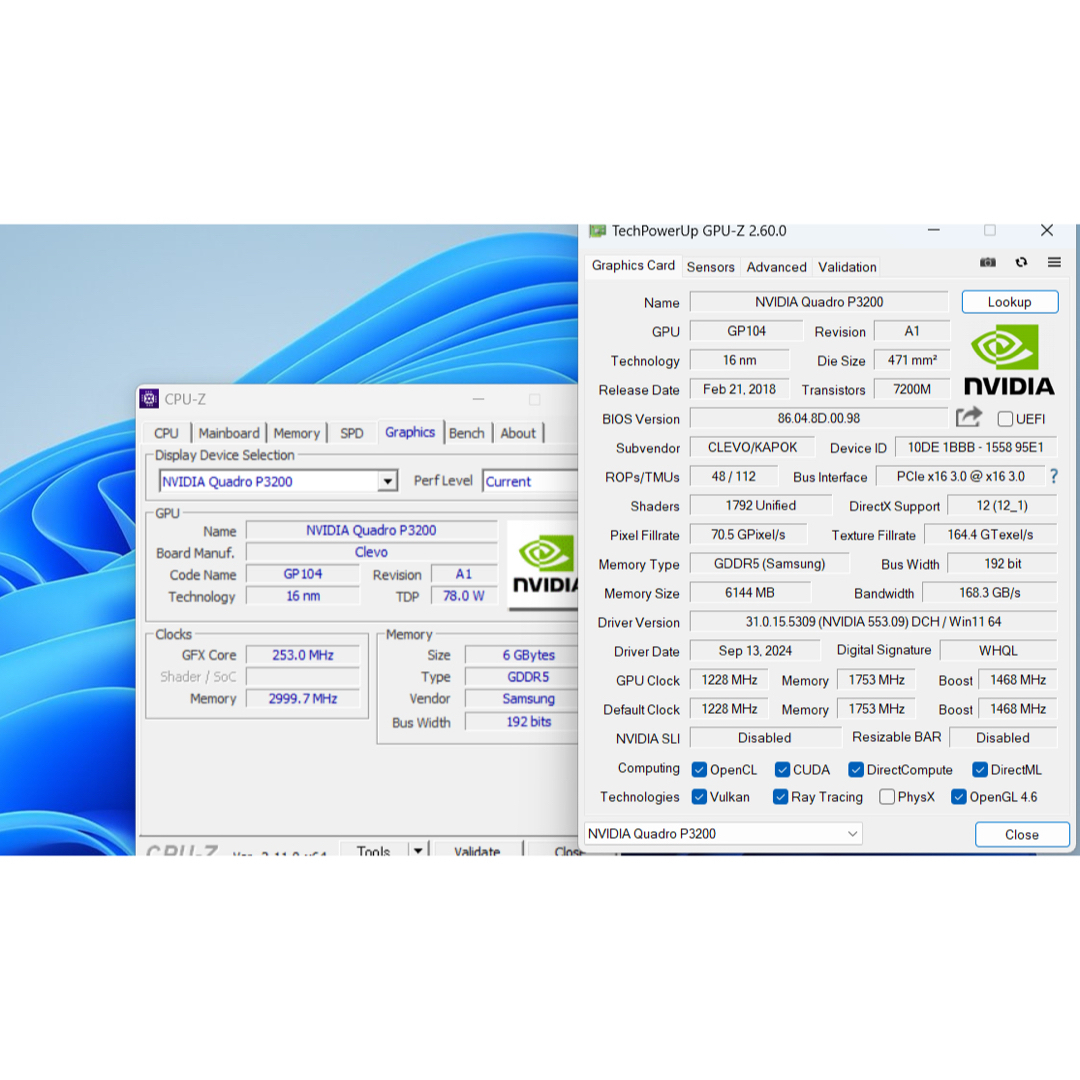Toggle the DirectML checkbox

(x=979, y=769)
